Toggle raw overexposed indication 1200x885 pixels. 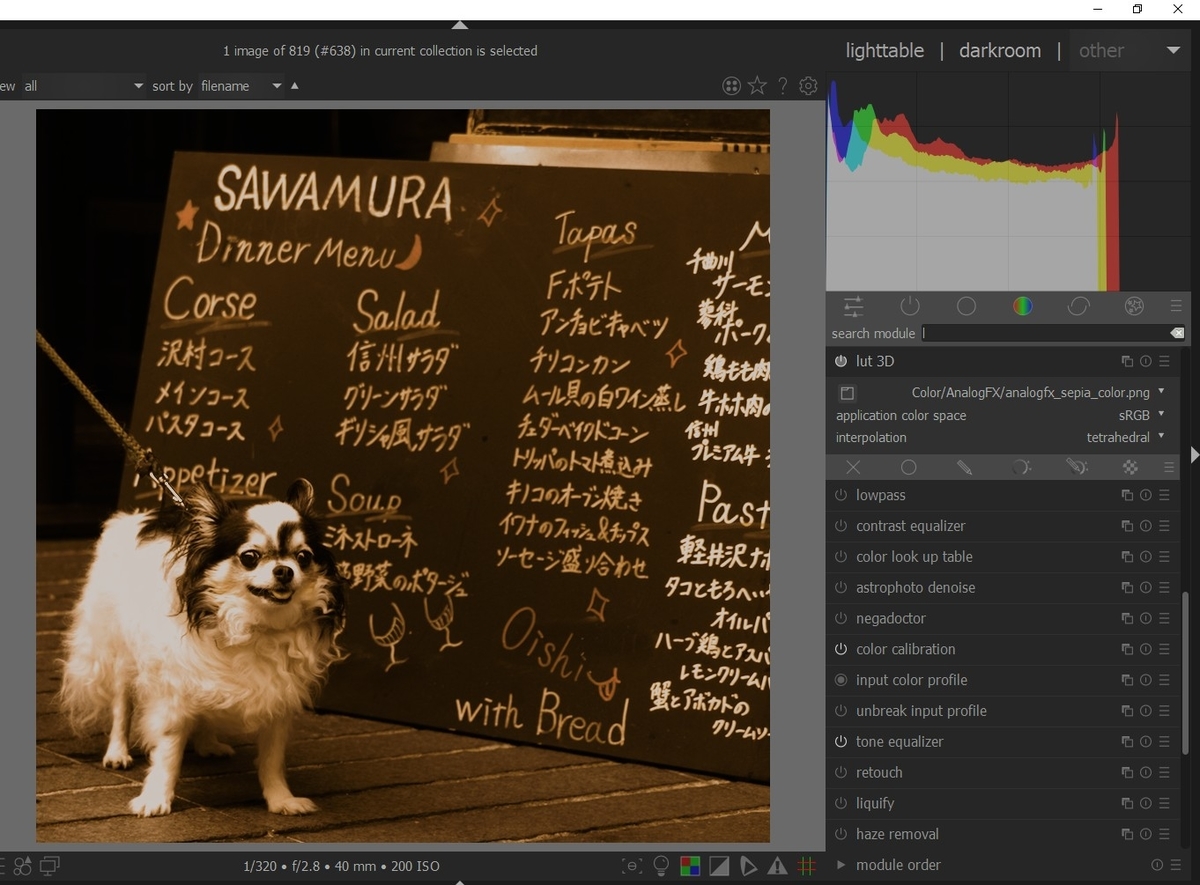click(x=690, y=866)
